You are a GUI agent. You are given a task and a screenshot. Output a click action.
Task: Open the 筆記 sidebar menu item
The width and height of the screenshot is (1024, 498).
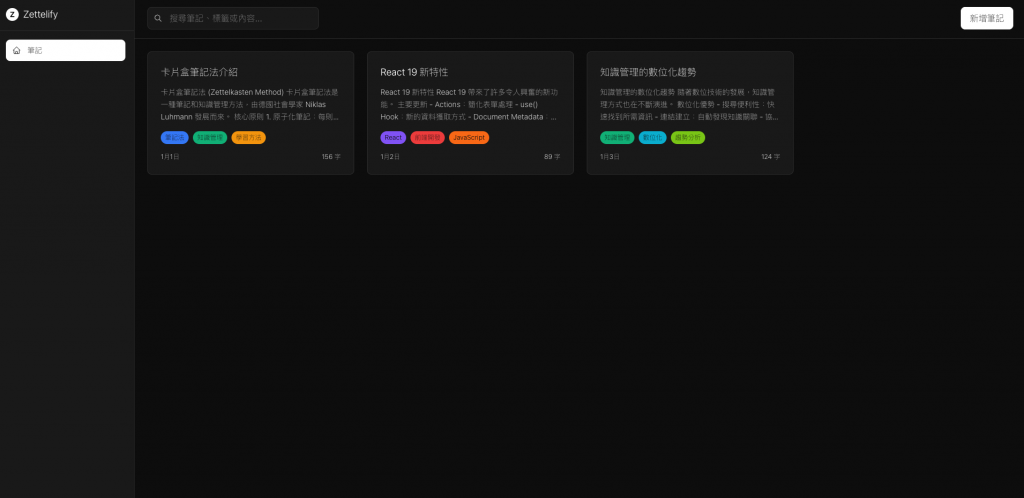click(65, 50)
